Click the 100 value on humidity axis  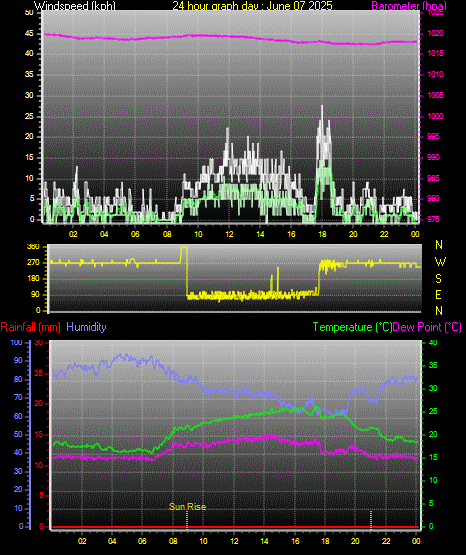(x=17, y=342)
